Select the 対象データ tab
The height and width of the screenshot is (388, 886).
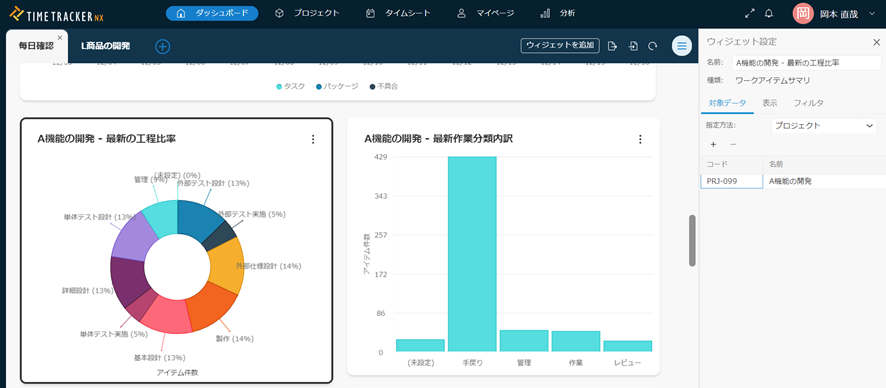pos(727,103)
